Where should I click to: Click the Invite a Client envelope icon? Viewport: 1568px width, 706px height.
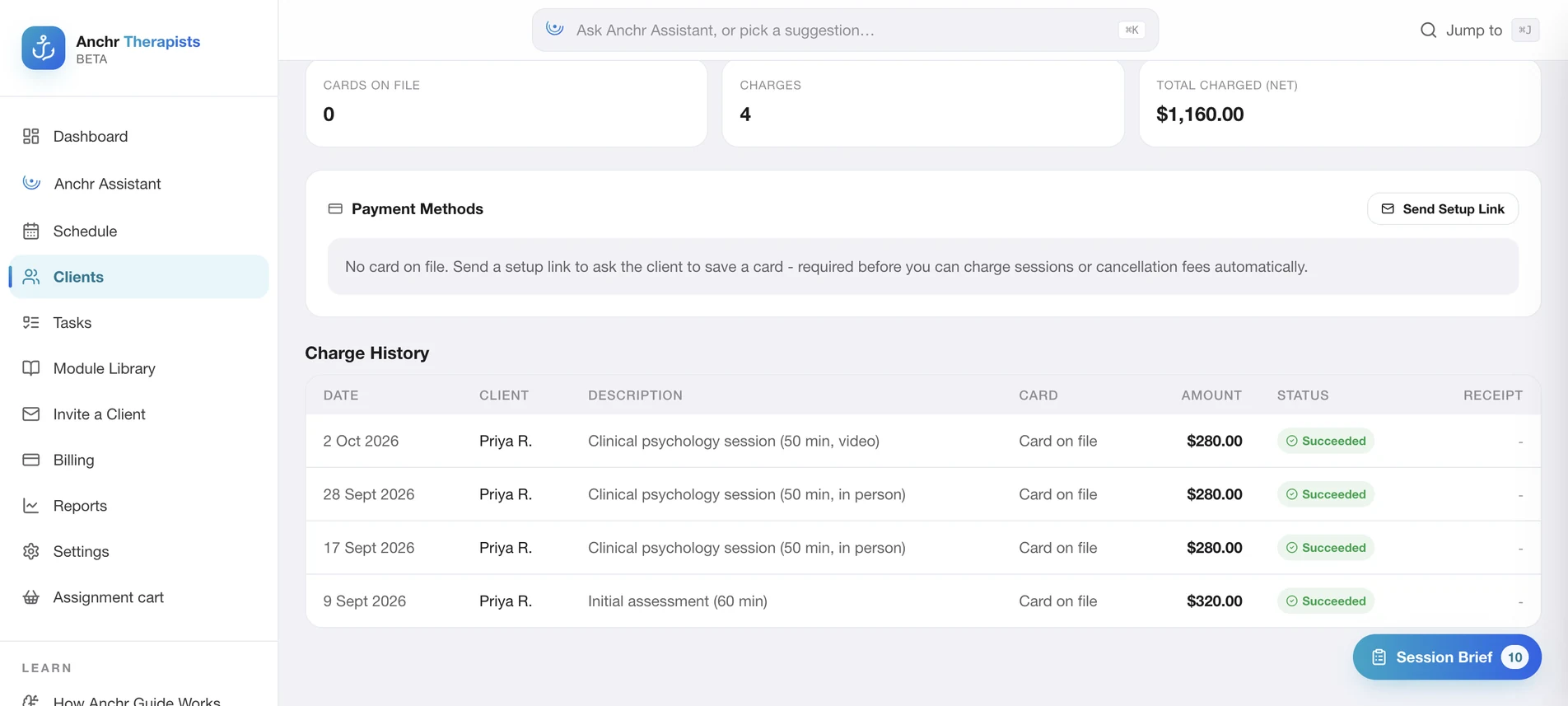[x=31, y=414]
